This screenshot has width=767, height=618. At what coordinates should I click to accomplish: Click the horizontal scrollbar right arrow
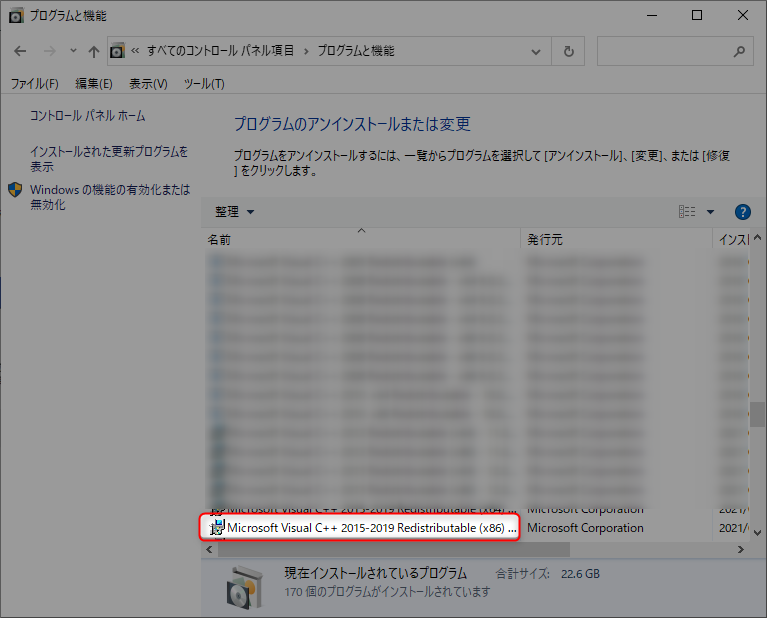pos(741,549)
